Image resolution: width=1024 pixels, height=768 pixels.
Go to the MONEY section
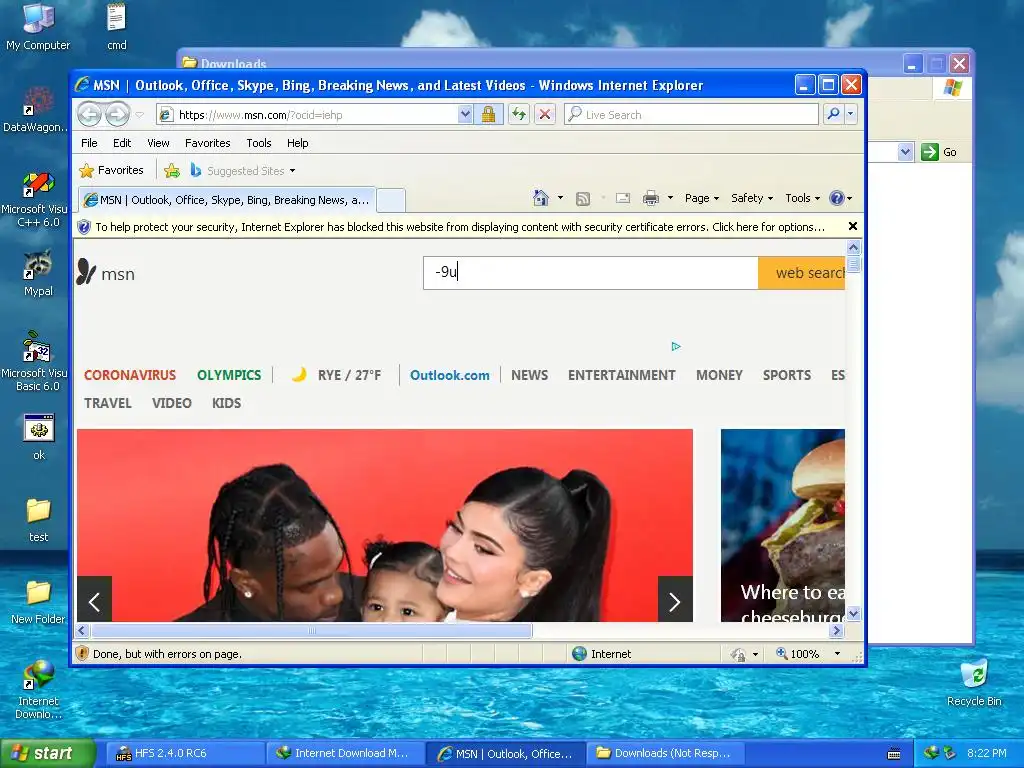tap(719, 376)
